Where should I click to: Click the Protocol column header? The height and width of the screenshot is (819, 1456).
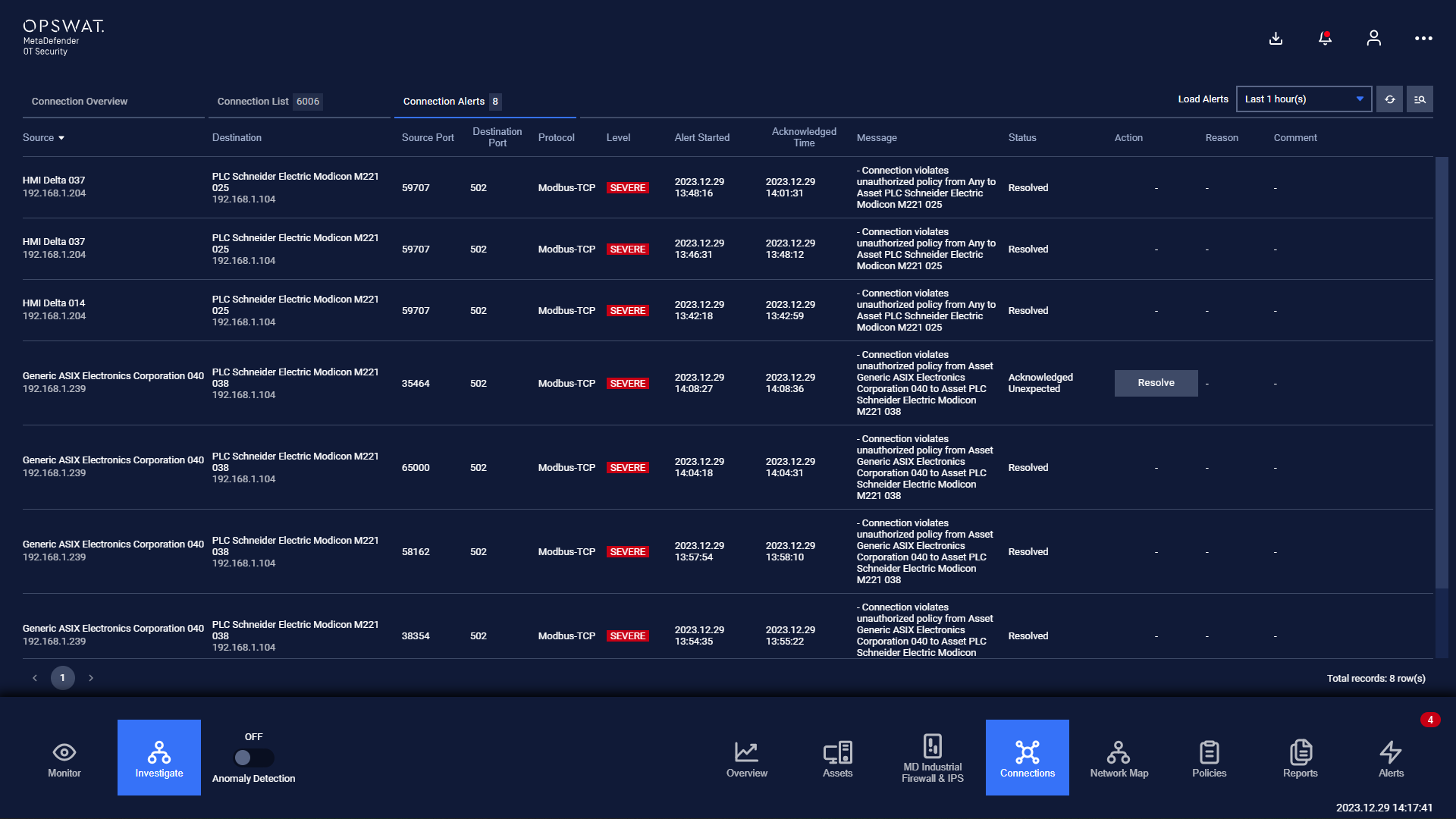pyautogui.click(x=557, y=138)
